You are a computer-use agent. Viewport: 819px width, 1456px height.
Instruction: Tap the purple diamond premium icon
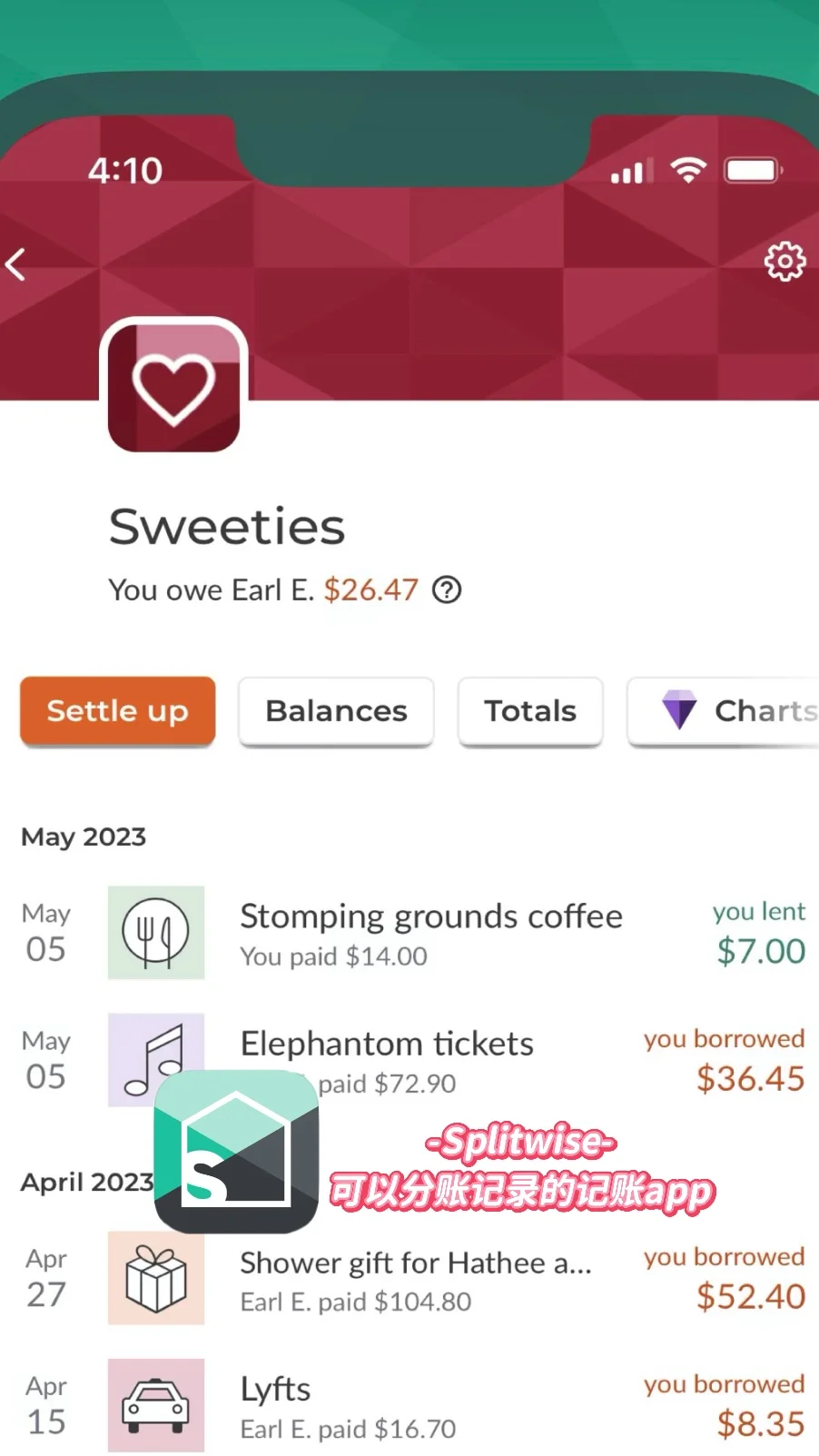pyautogui.click(x=679, y=710)
